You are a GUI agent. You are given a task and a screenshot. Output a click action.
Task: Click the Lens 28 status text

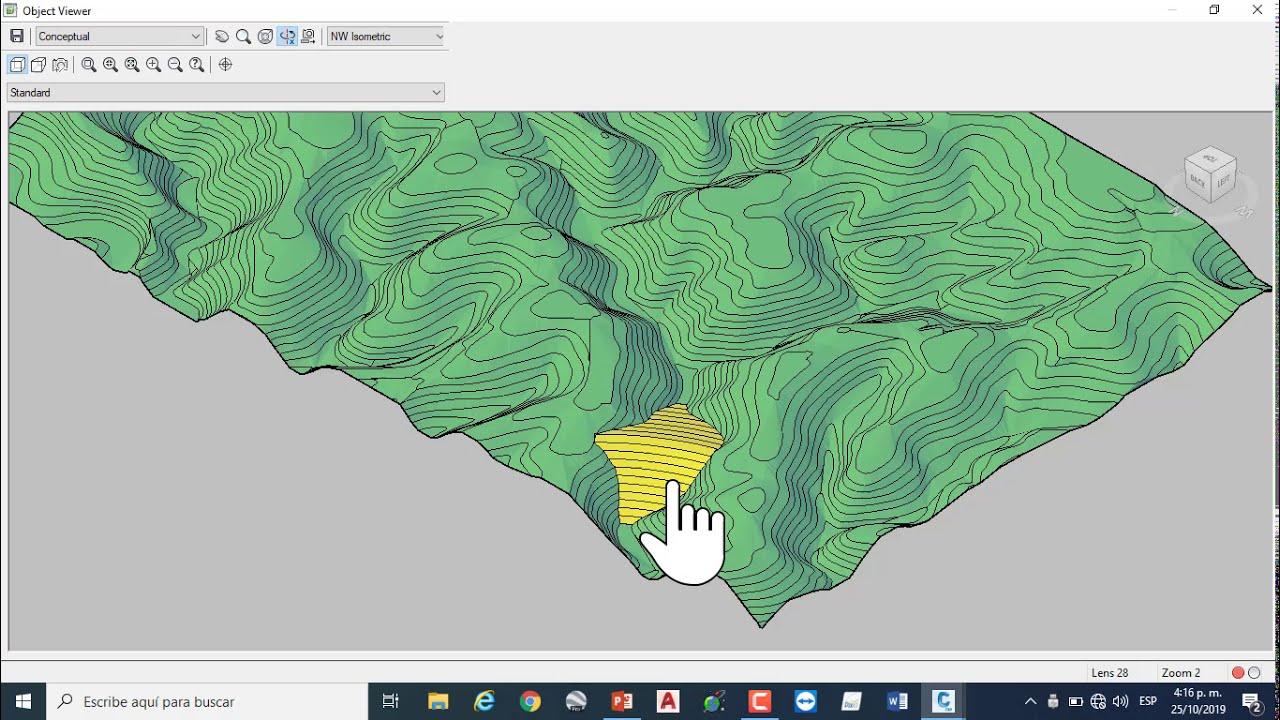[1110, 673]
